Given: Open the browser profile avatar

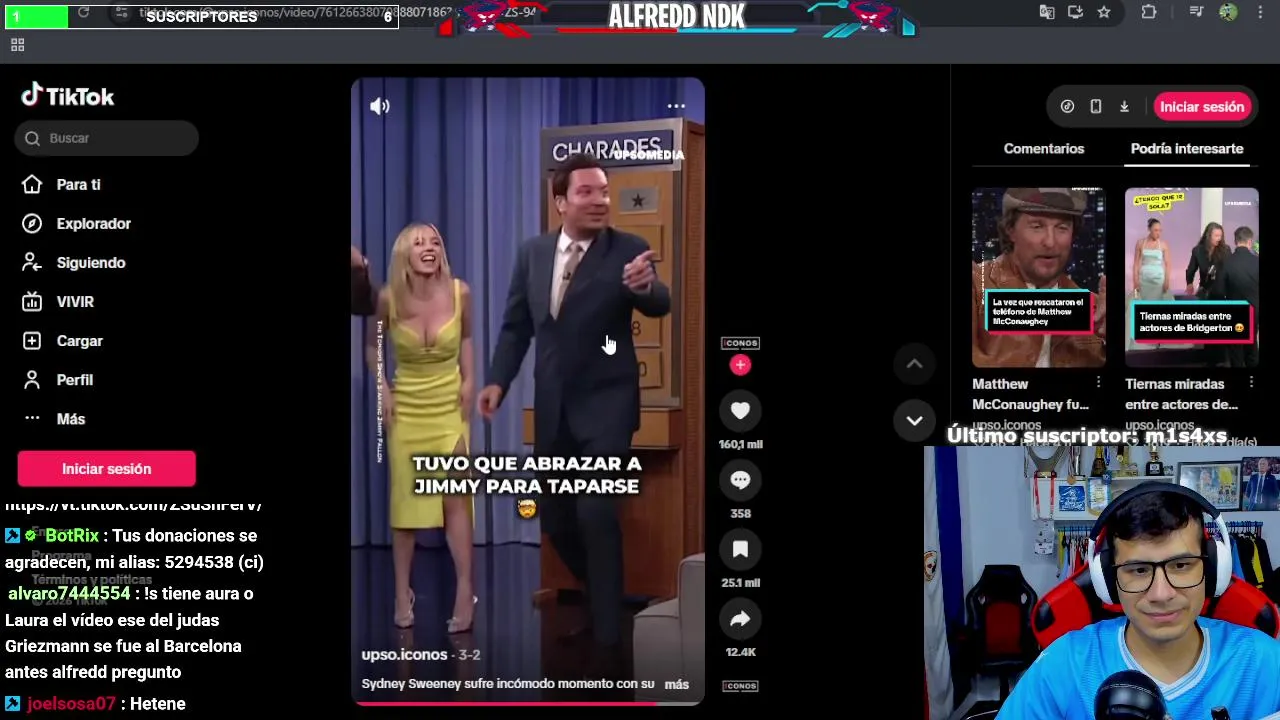Looking at the screenshot, I should [x=1228, y=12].
